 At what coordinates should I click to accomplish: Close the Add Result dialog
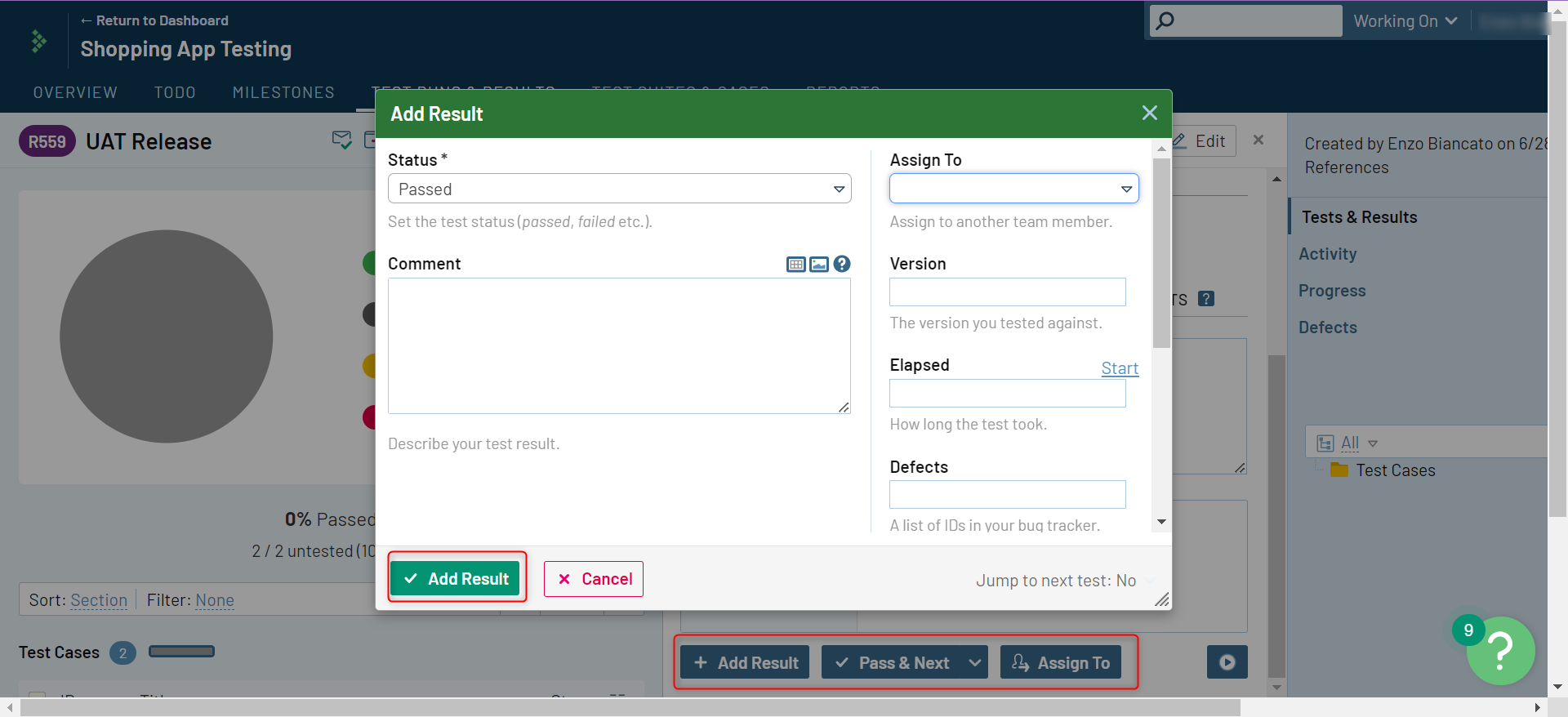[1149, 114]
